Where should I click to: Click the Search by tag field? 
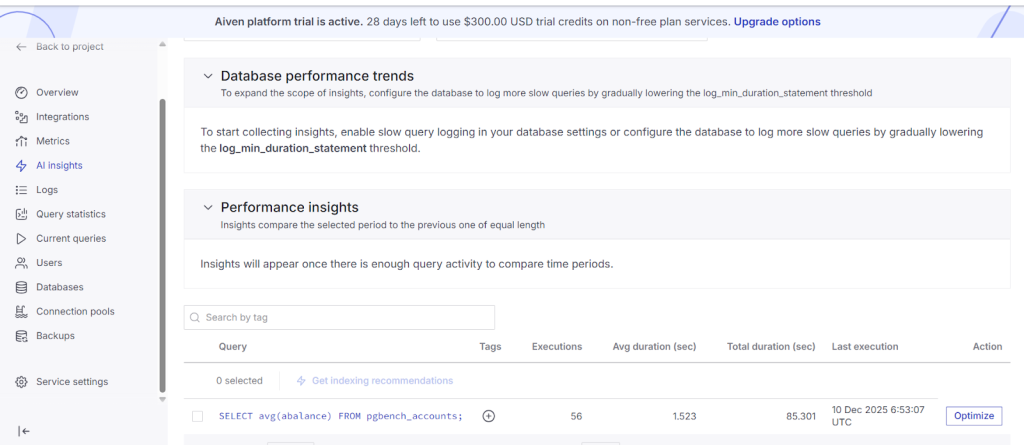(340, 317)
